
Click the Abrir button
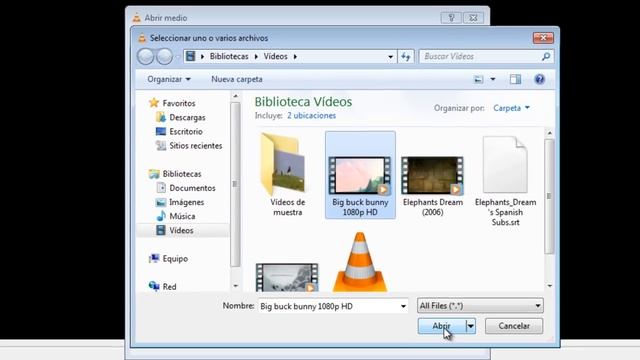pos(442,326)
